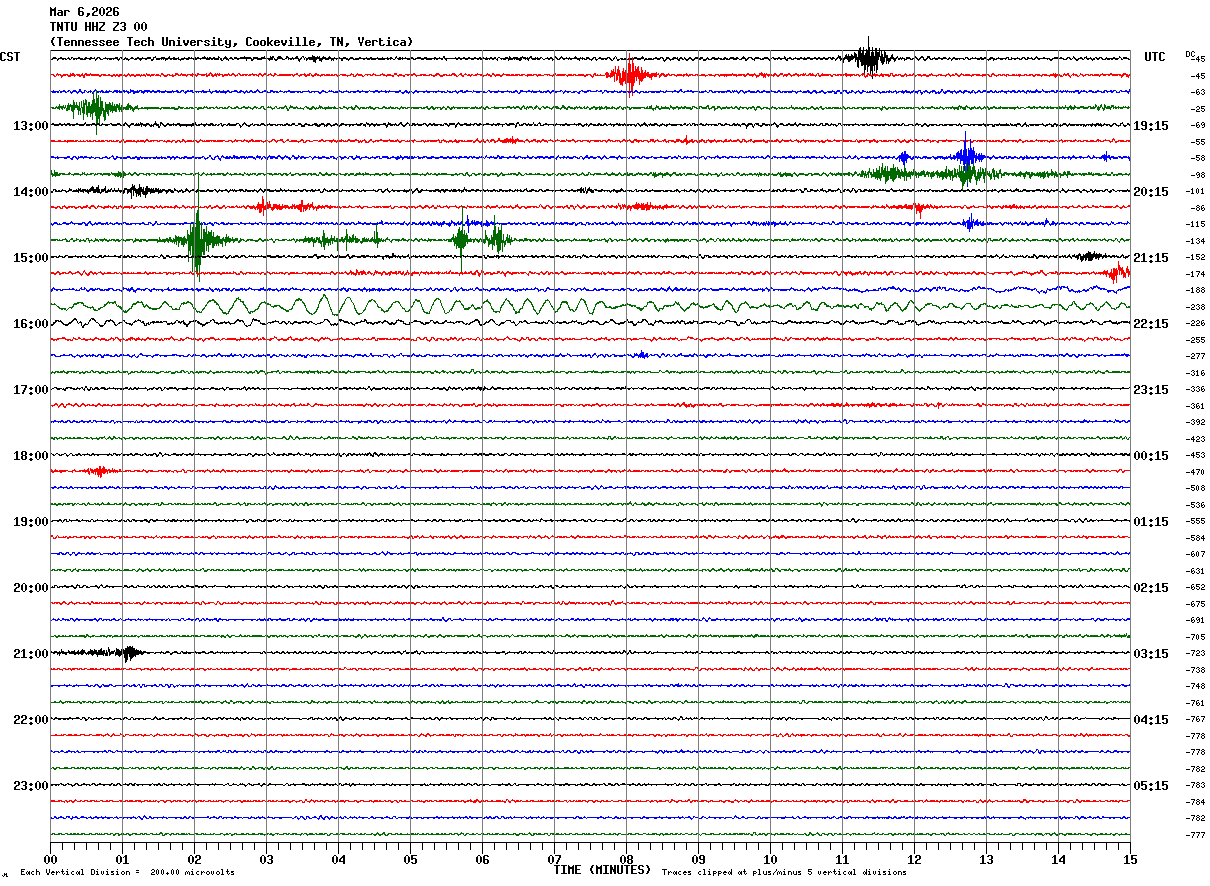Select the 'Mar 6,2026' date header
This screenshot has width=1210, height=886.
84,12
